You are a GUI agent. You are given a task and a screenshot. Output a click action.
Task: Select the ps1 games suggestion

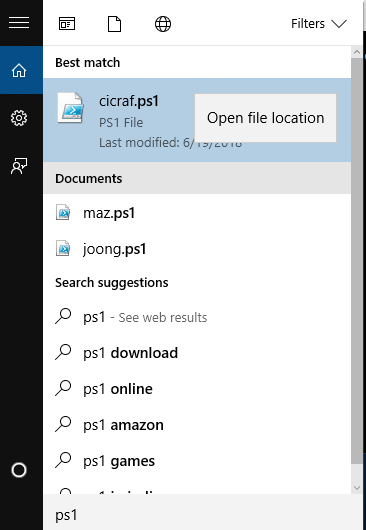tap(197, 461)
